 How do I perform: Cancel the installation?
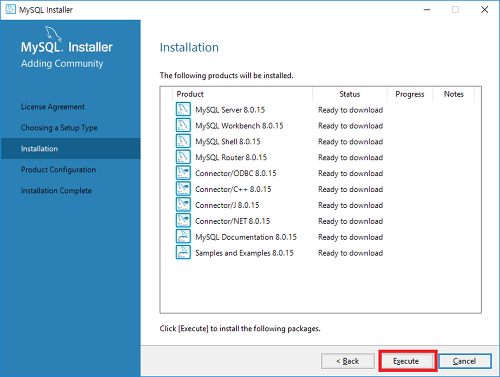point(465,361)
